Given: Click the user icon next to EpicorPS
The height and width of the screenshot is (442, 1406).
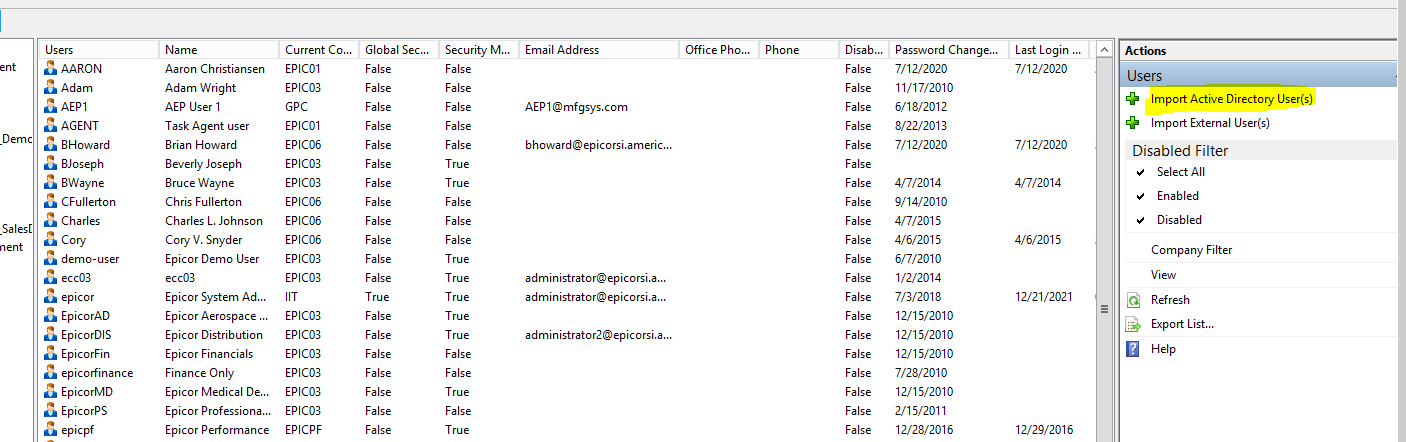Looking at the screenshot, I should [50, 411].
